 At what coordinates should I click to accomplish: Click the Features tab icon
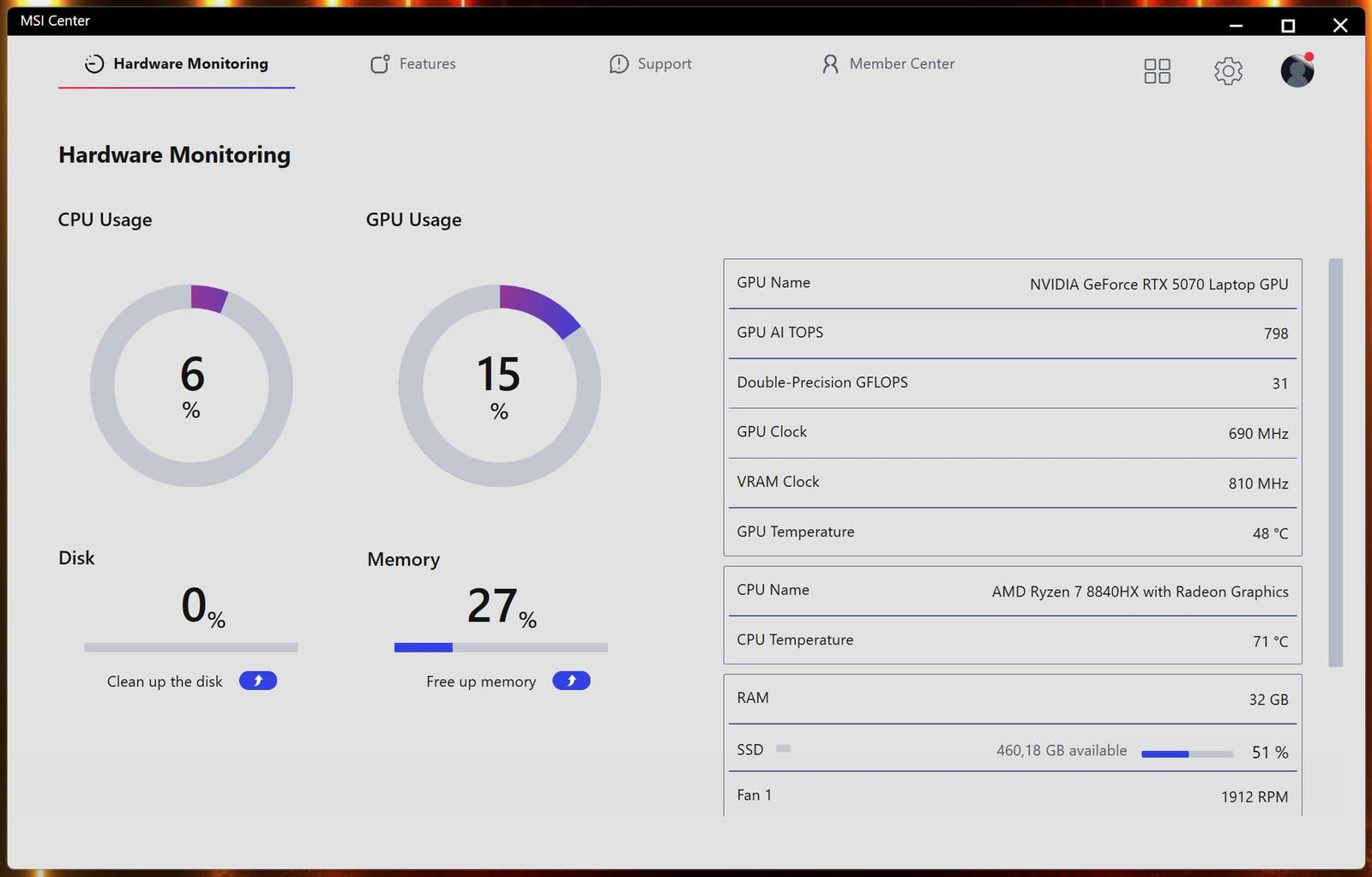380,63
